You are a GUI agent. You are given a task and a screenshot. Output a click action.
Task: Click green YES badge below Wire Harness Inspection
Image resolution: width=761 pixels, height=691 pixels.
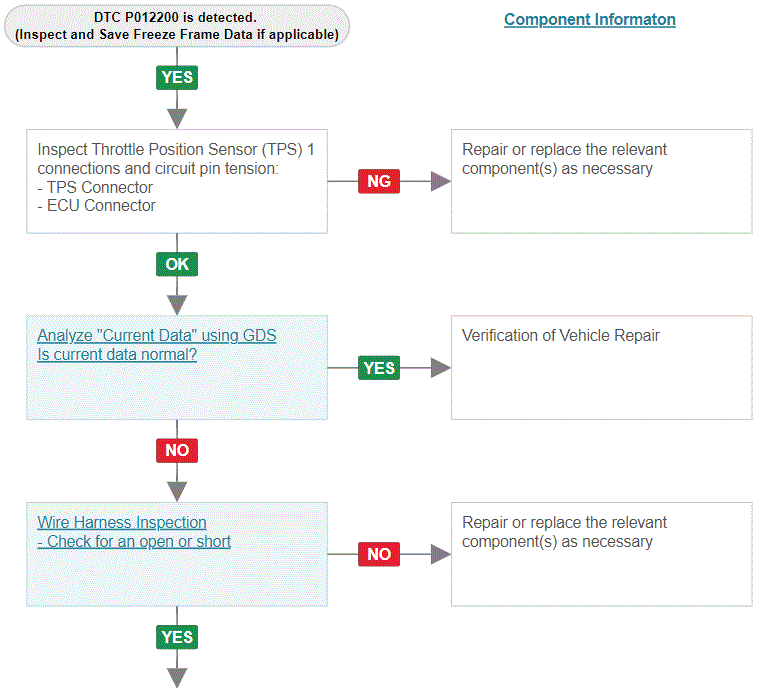click(x=177, y=637)
